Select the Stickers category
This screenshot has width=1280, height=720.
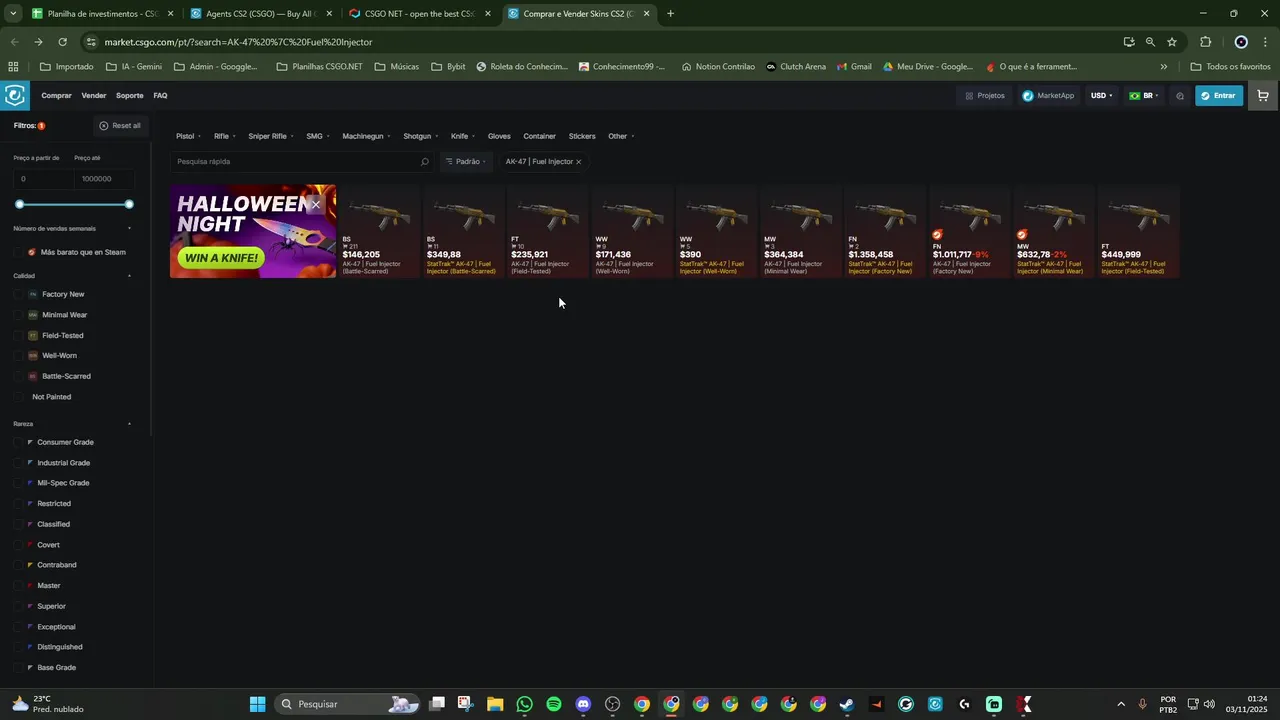[x=582, y=136]
